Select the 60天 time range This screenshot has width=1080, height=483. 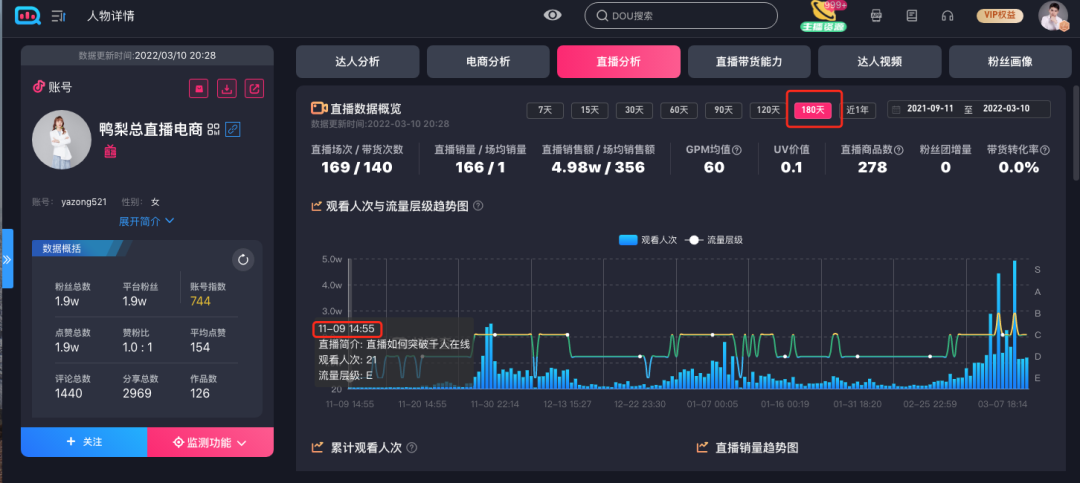[x=679, y=110]
